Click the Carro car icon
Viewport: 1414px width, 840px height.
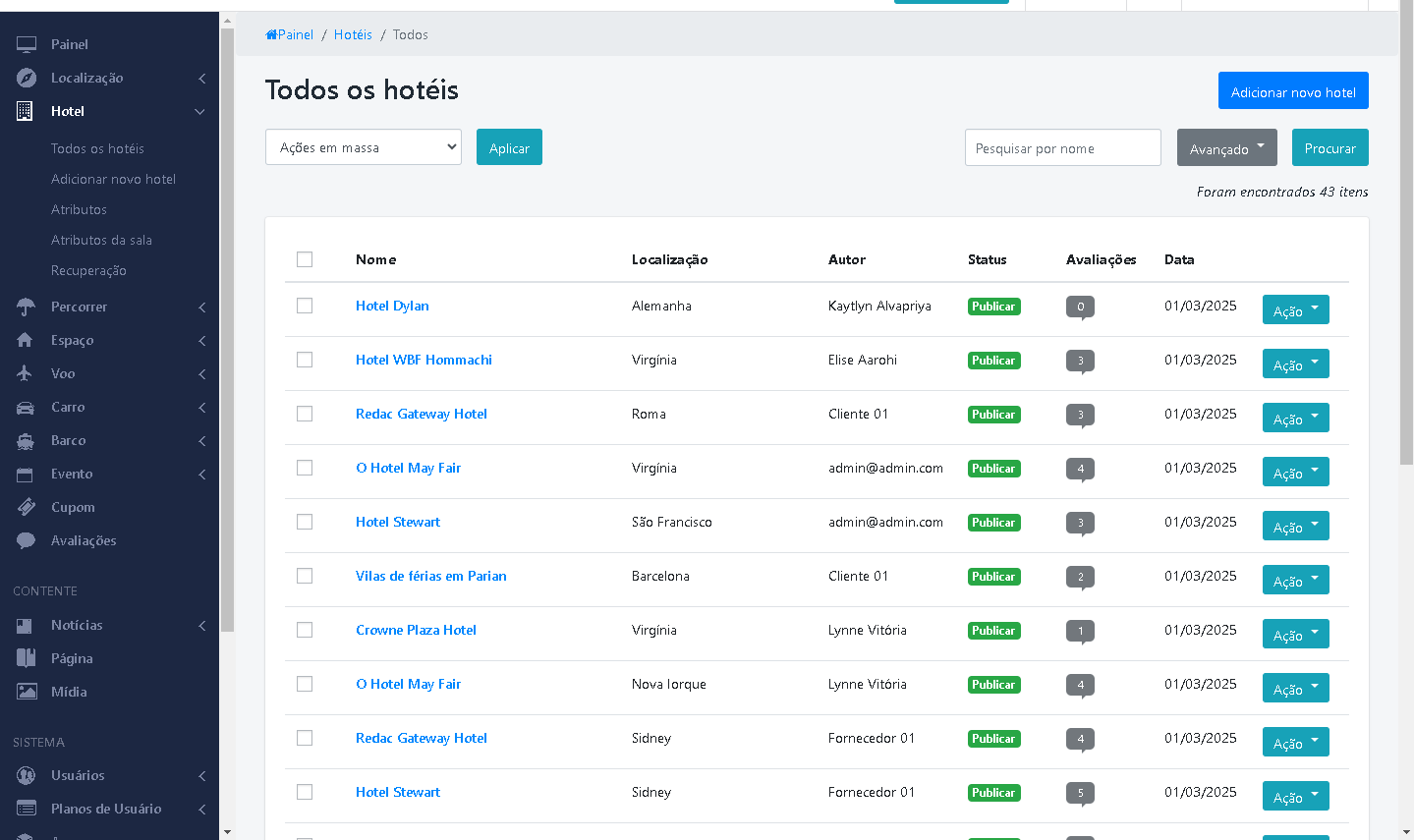27,407
